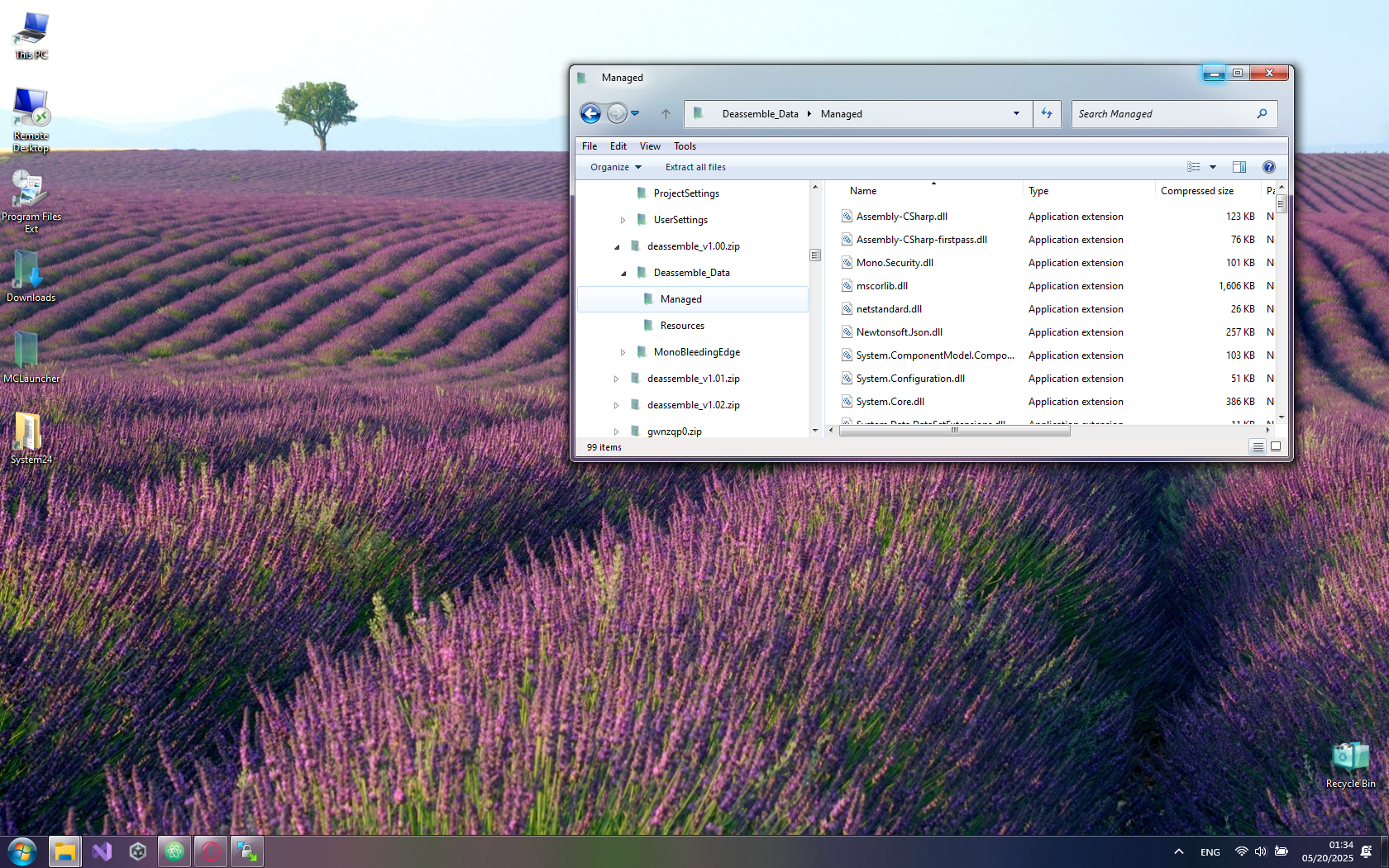This screenshot has height=868, width=1389.
Task: Click the Windows Start button
Action: click(x=22, y=851)
